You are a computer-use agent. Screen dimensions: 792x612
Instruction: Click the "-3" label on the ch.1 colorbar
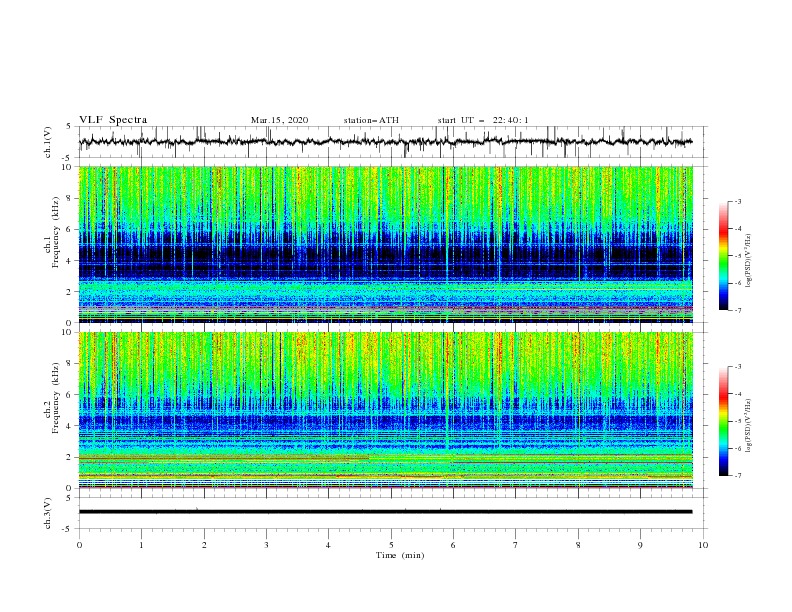click(737, 201)
